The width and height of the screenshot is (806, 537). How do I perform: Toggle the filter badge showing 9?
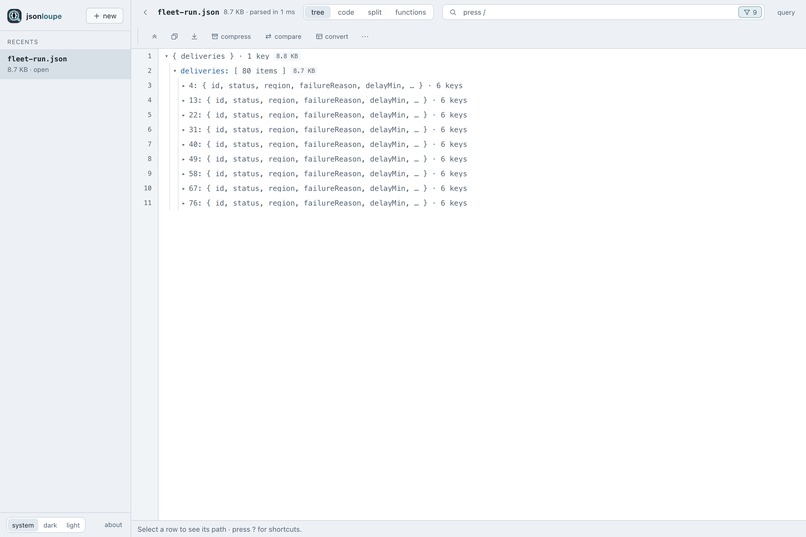click(750, 12)
